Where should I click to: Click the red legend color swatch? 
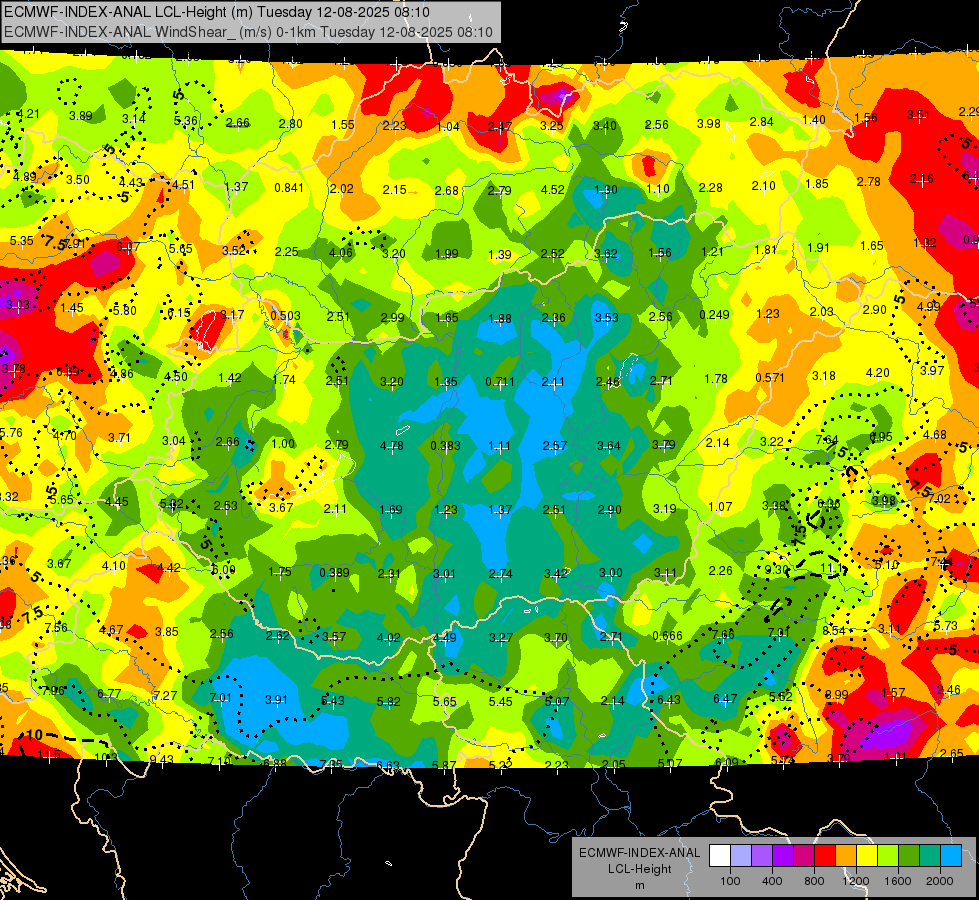click(x=825, y=855)
